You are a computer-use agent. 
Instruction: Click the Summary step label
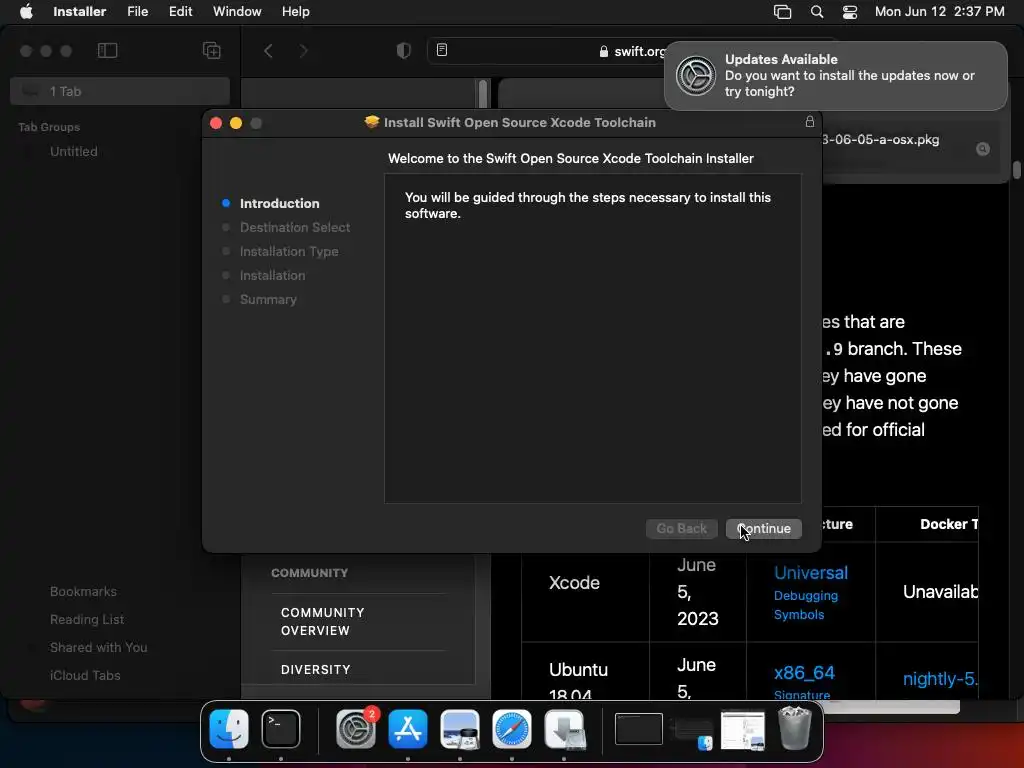[268, 300]
